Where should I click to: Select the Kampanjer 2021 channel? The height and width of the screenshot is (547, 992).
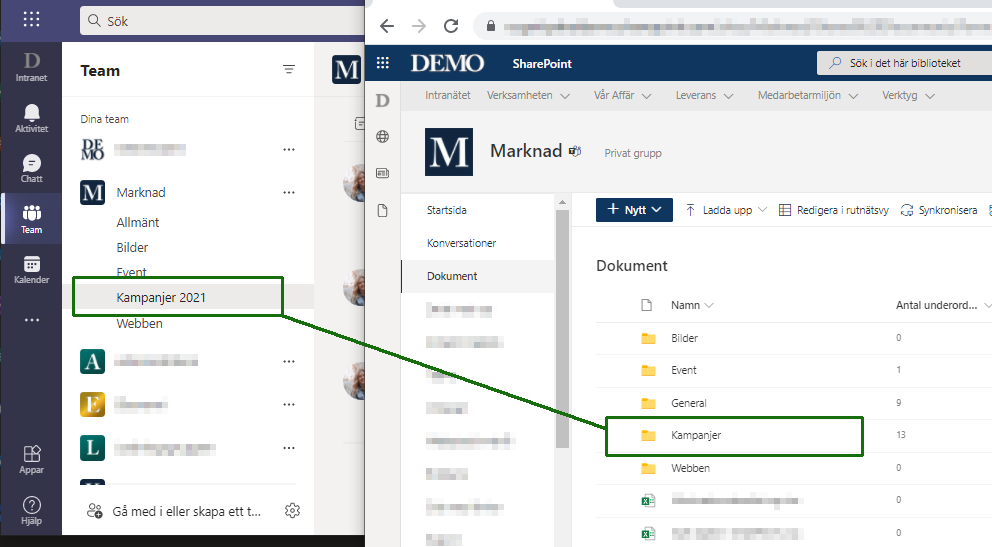161,297
